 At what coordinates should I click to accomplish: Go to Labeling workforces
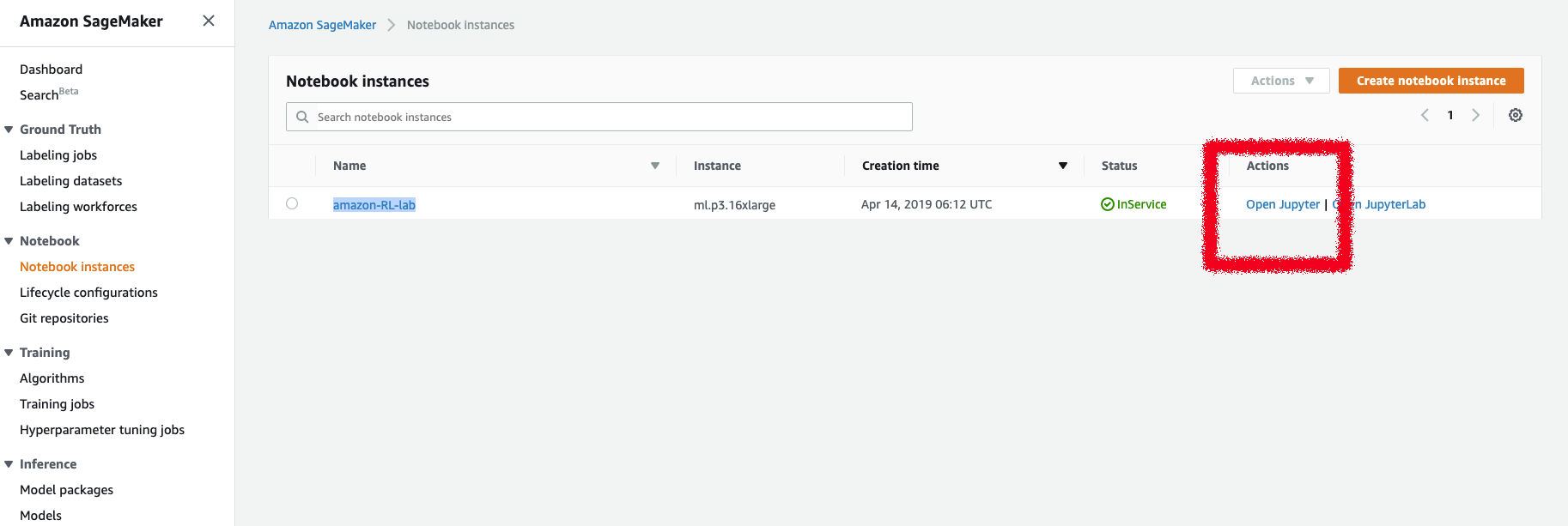coord(78,207)
